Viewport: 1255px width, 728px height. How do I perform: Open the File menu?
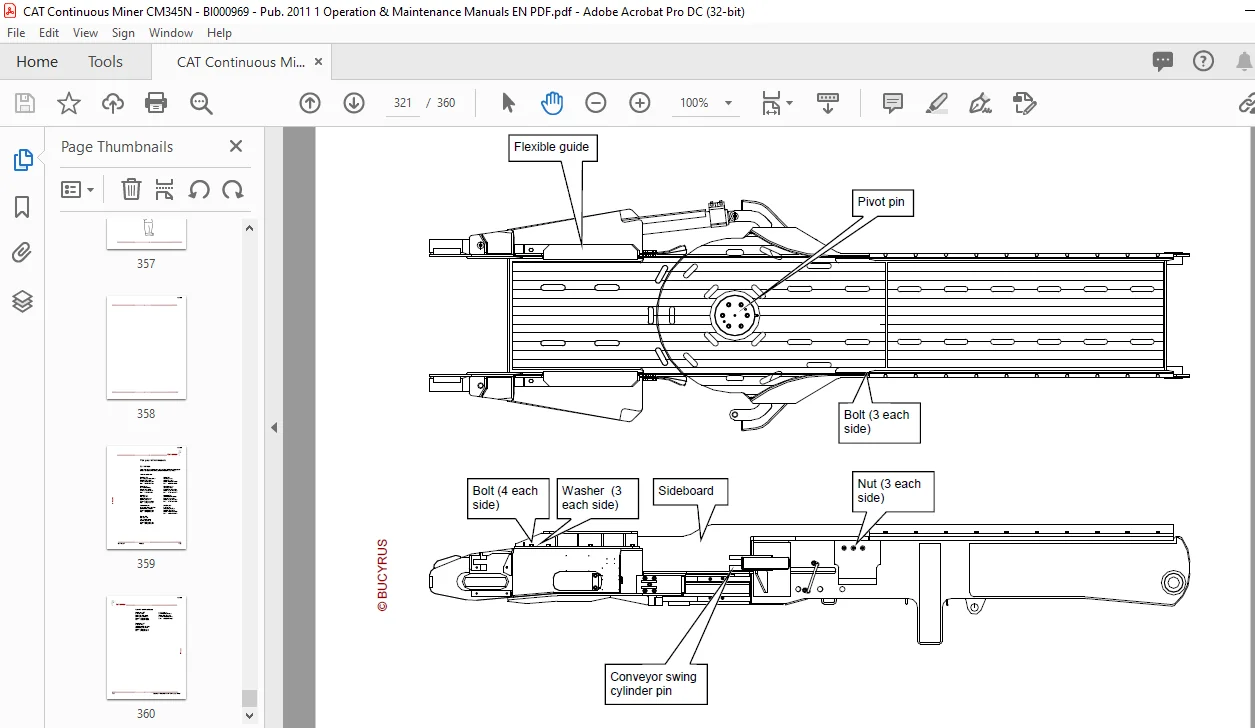tap(17, 33)
